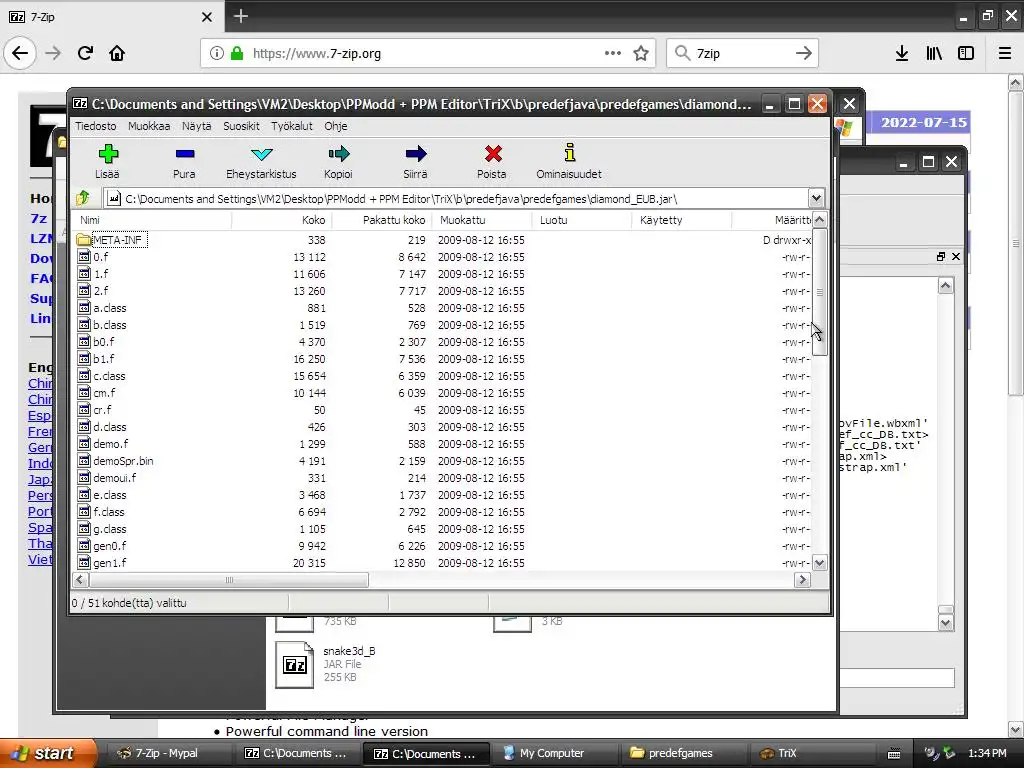The width and height of the screenshot is (1024, 768).
Task: Sort by the Nimi column header
Action: 152,220
